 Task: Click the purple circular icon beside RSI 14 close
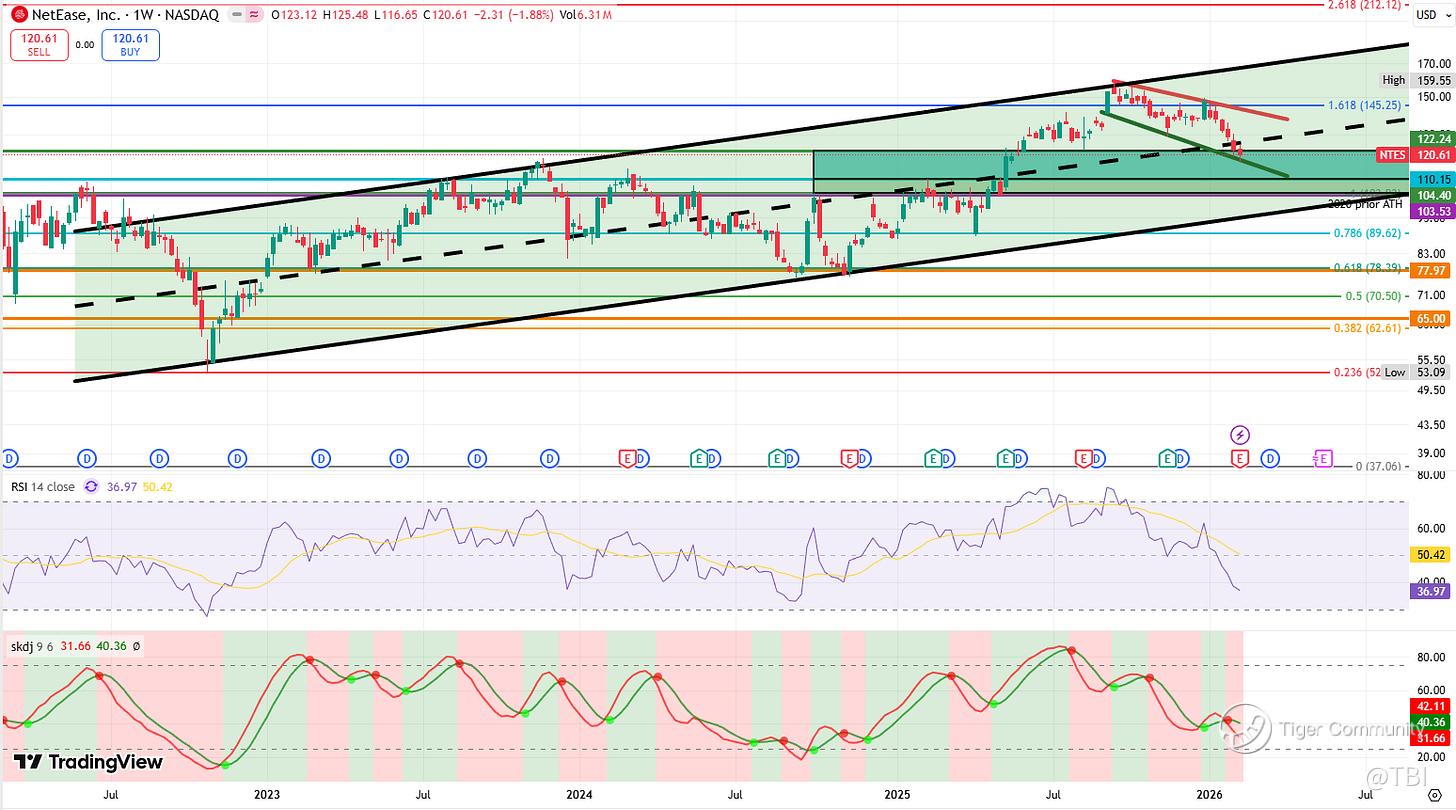(91, 486)
